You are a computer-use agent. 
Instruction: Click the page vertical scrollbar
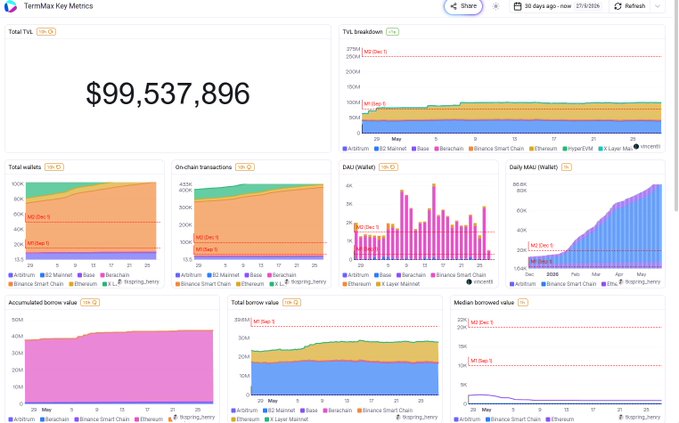pos(676,106)
